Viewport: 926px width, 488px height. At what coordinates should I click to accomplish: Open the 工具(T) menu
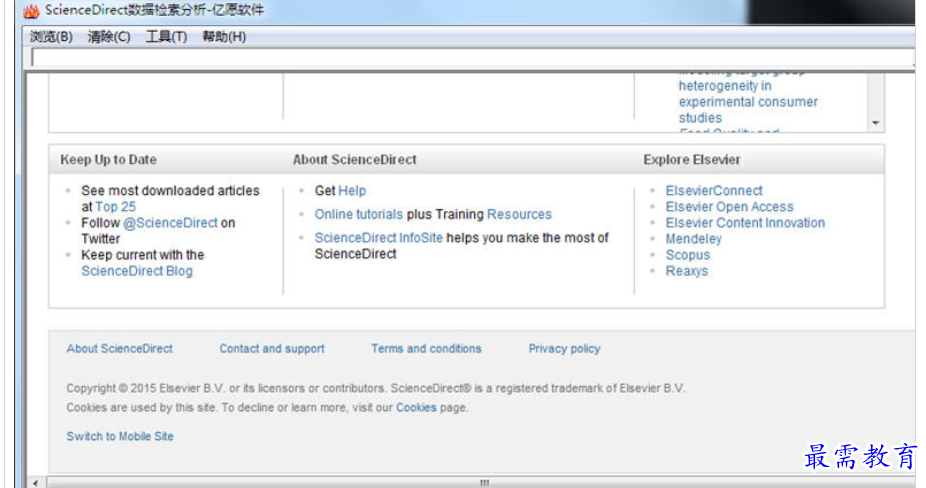[x=166, y=37]
